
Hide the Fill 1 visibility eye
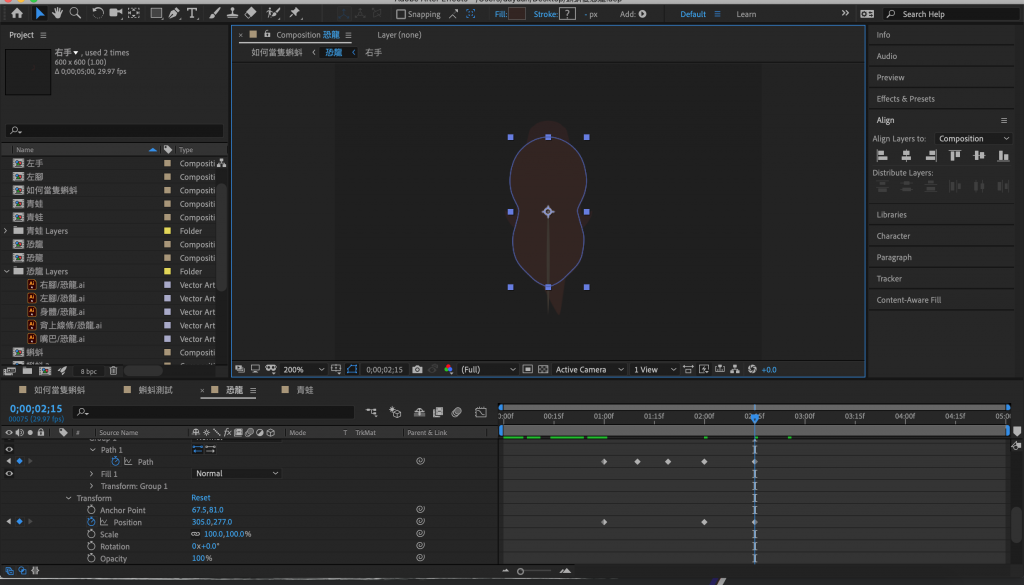[x=9, y=473]
